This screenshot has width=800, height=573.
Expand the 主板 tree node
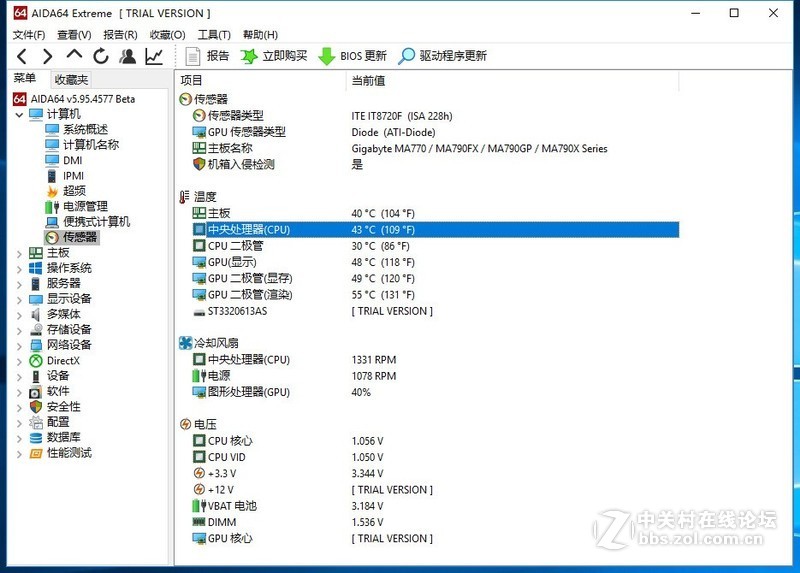[19, 254]
